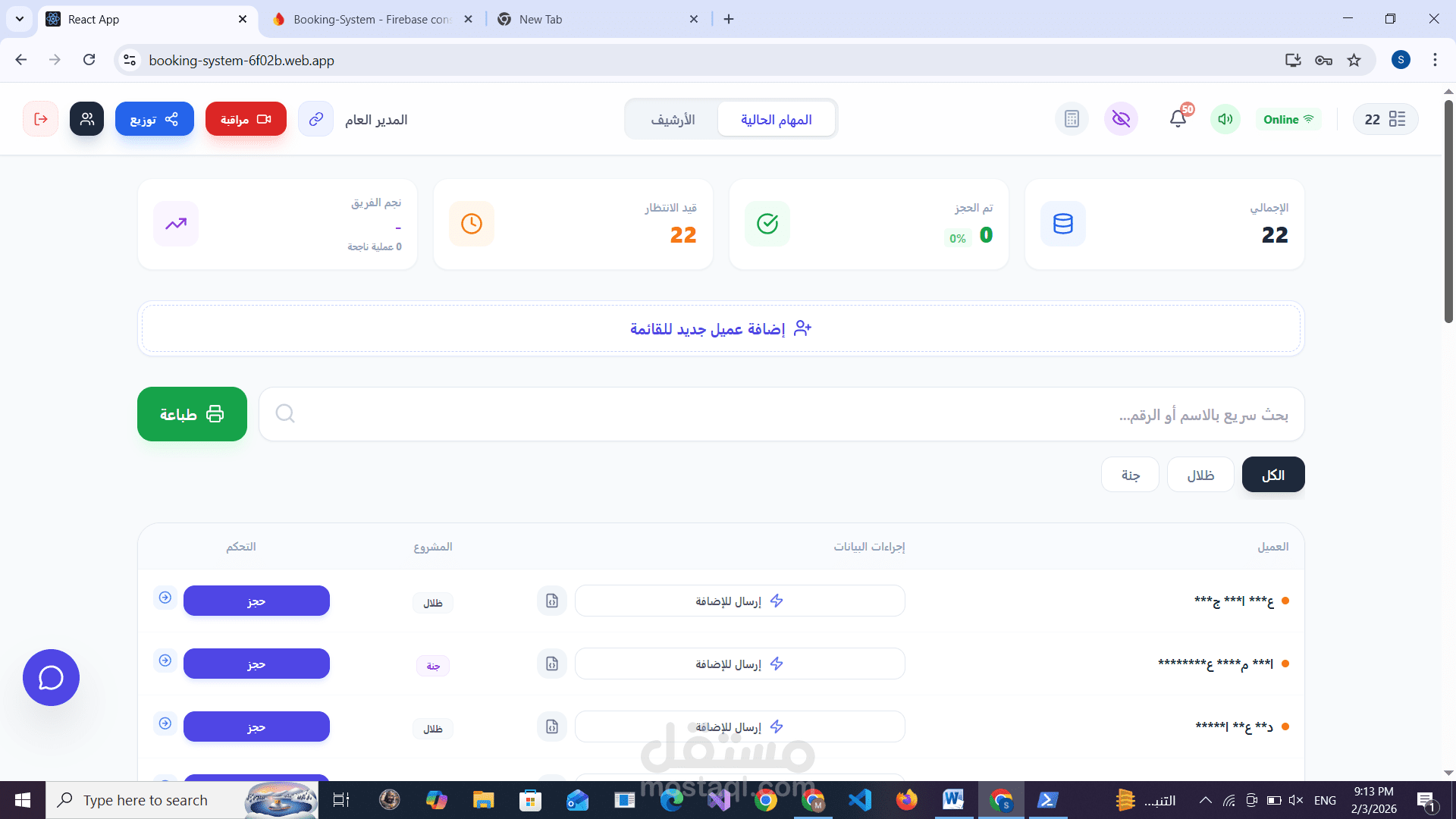Image resolution: width=1456 pixels, height=819 pixels.
Task: Open the list view icon next to counter 22
Action: pyautogui.click(x=1398, y=119)
